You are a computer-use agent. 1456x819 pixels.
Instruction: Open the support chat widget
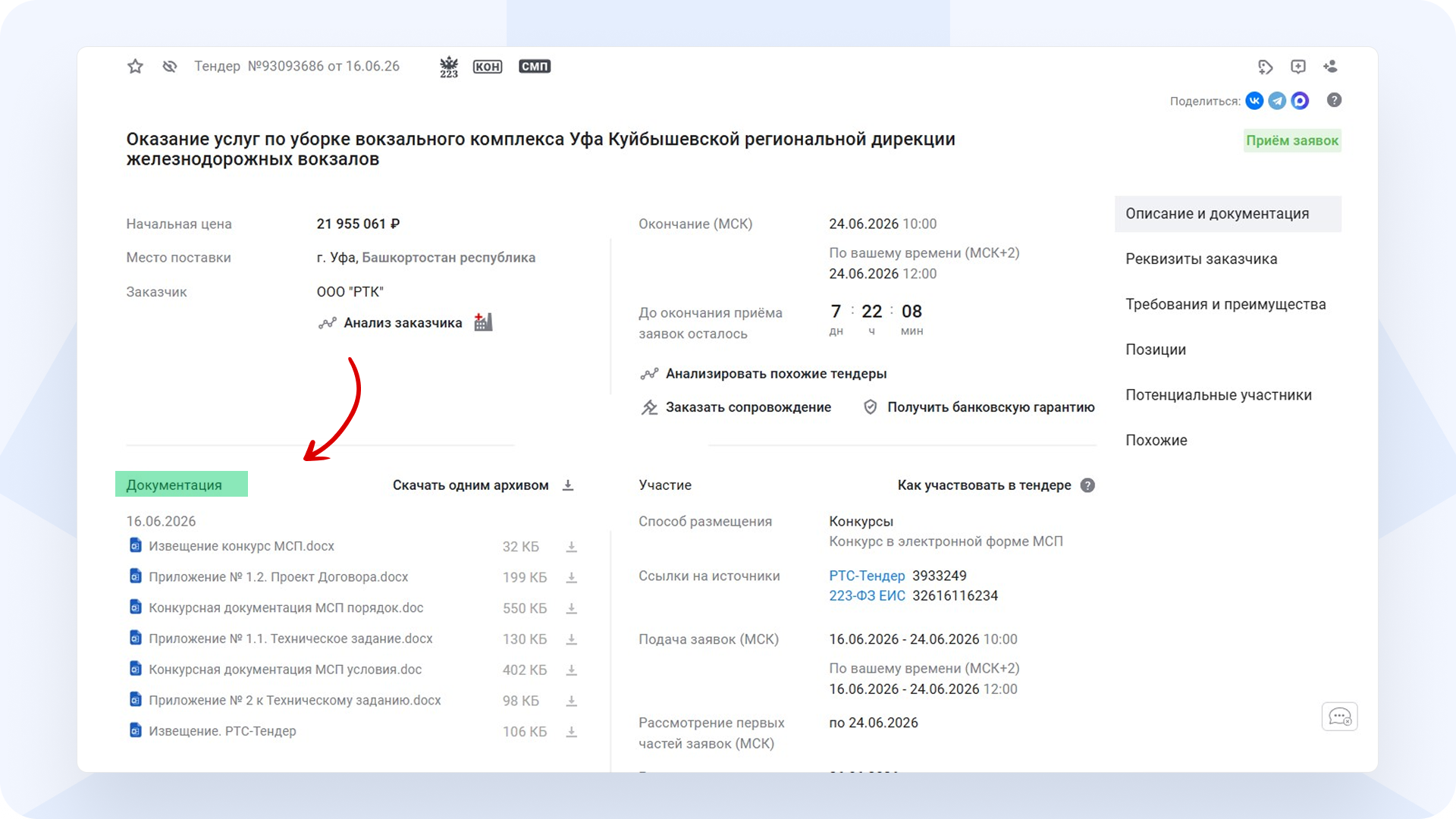[1340, 717]
